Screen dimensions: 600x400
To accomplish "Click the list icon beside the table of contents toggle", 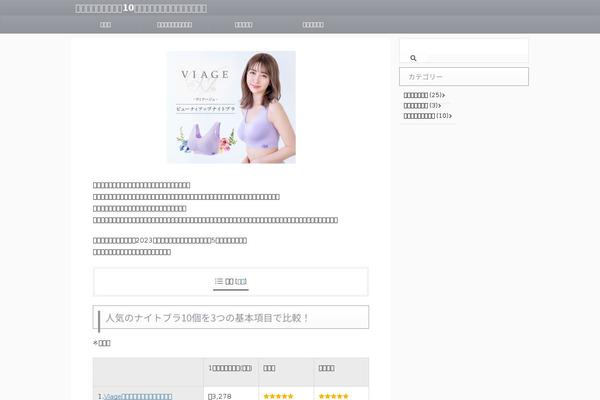I will [x=218, y=281].
